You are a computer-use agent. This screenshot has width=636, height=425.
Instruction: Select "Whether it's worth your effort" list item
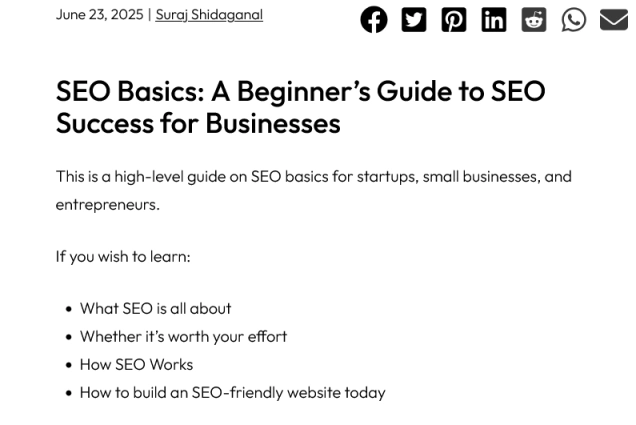[x=183, y=337]
